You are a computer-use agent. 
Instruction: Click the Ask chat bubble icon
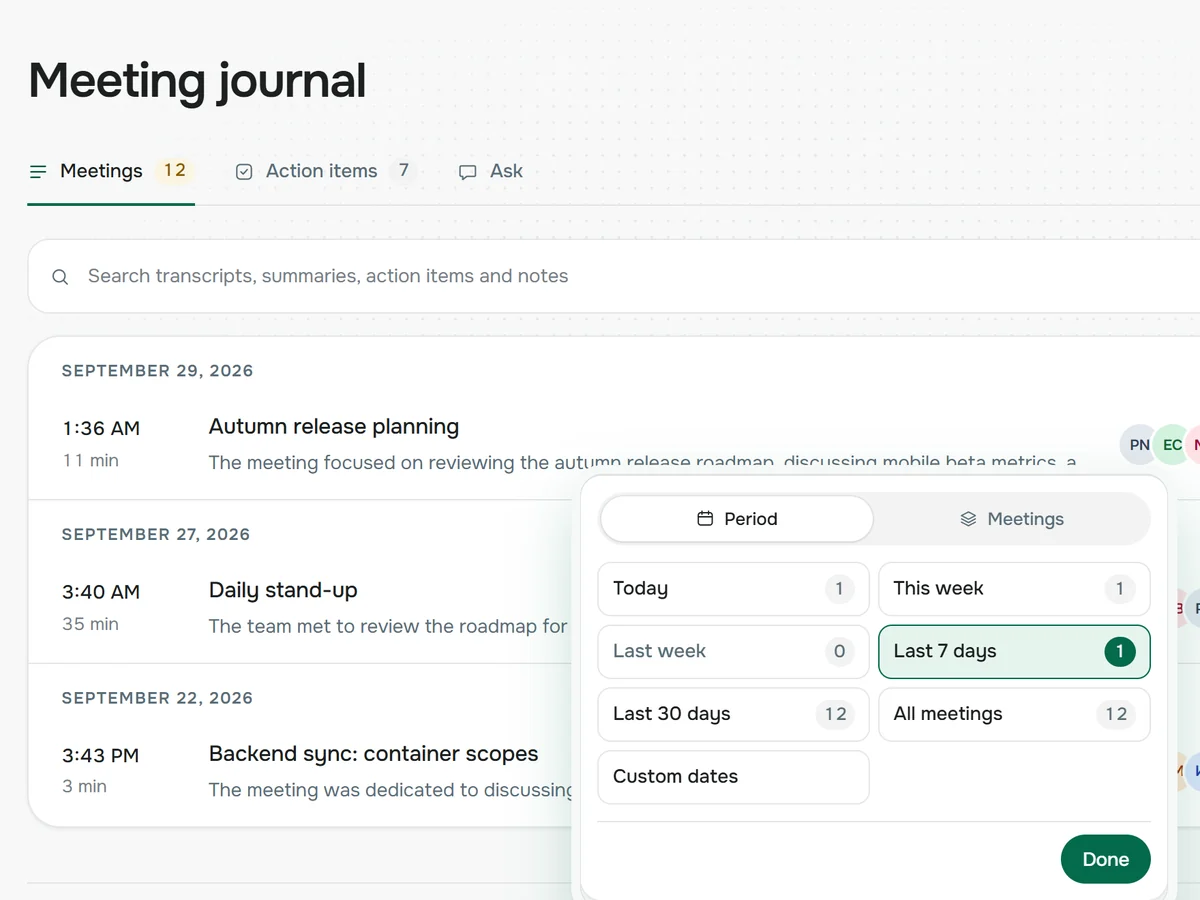[x=467, y=172]
